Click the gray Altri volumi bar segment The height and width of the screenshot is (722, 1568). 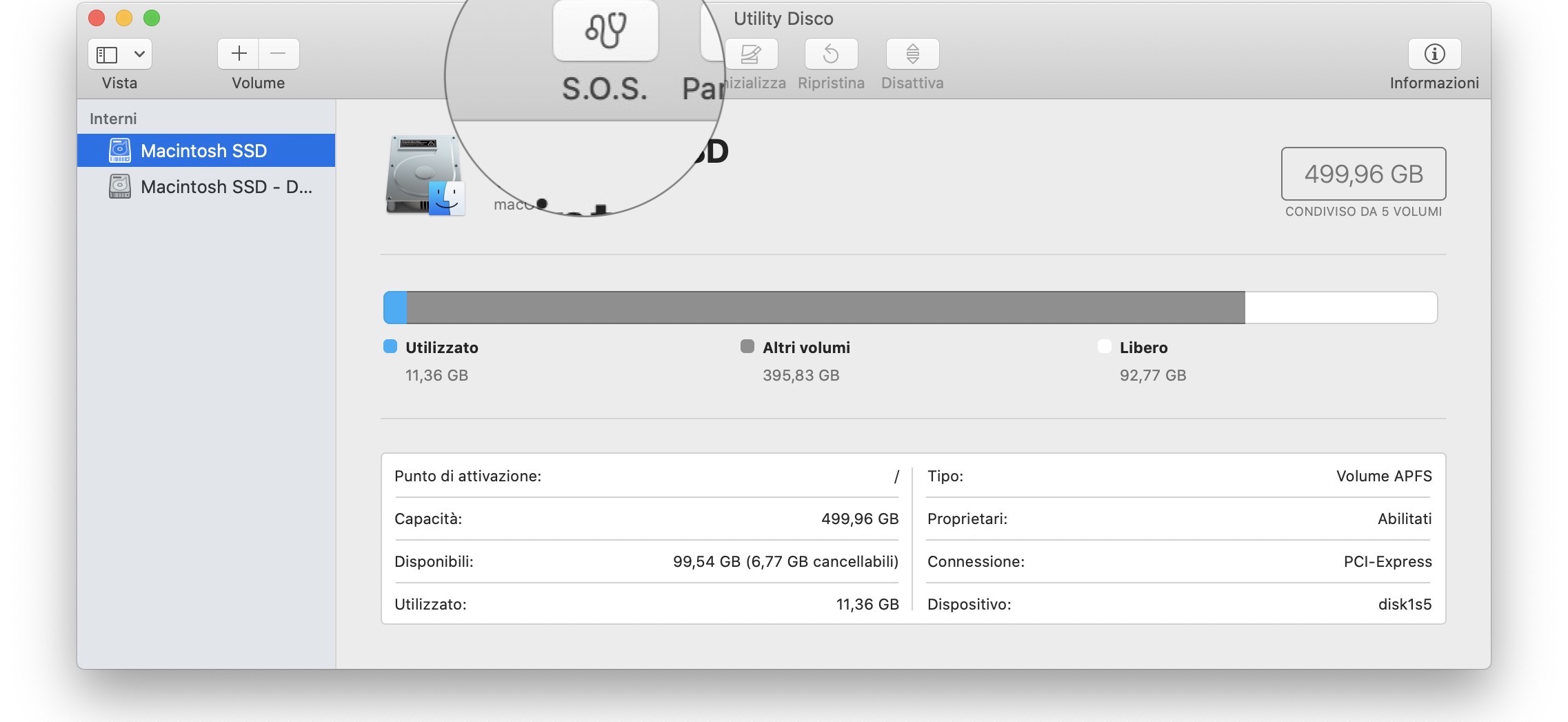[x=825, y=308]
